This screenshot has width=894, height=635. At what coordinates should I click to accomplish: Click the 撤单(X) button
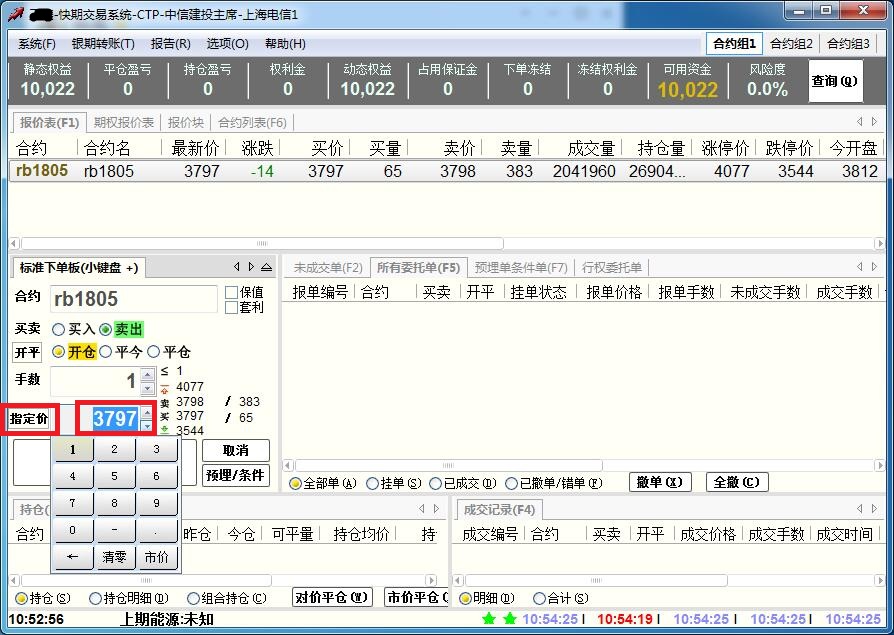coord(660,482)
